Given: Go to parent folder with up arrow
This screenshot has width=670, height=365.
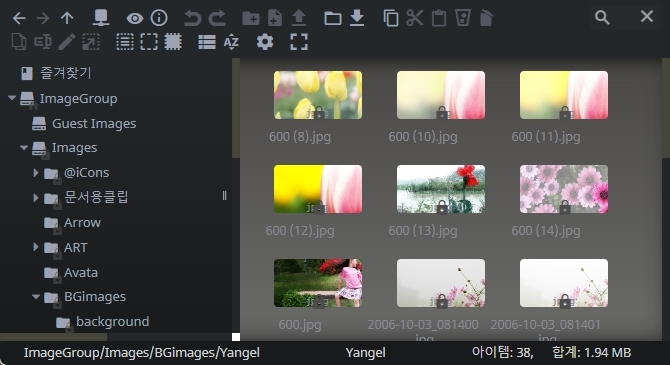Looking at the screenshot, I should coord(67,18).
